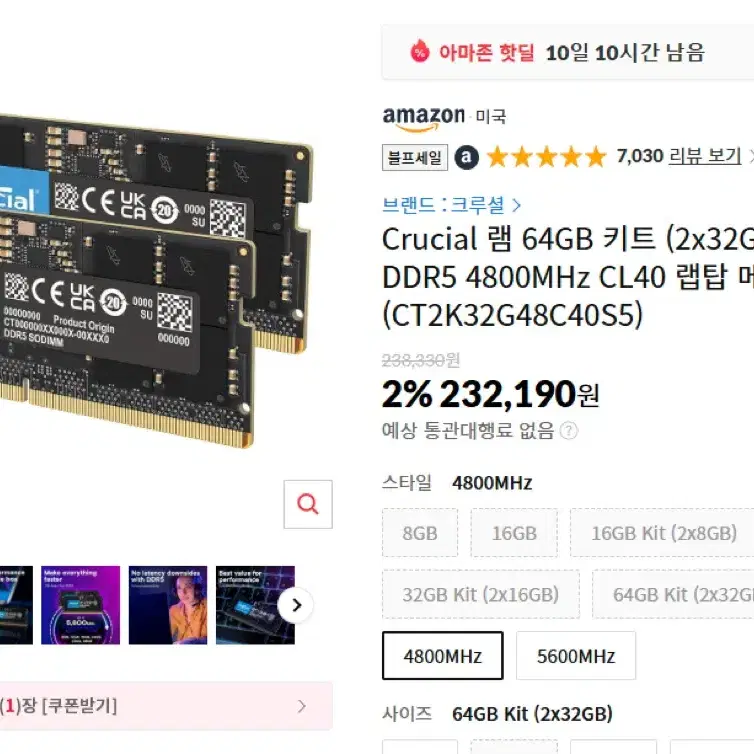
Task: Expand the 쿠폰받기 coupon banner chevron
Action: click(302, 706)
